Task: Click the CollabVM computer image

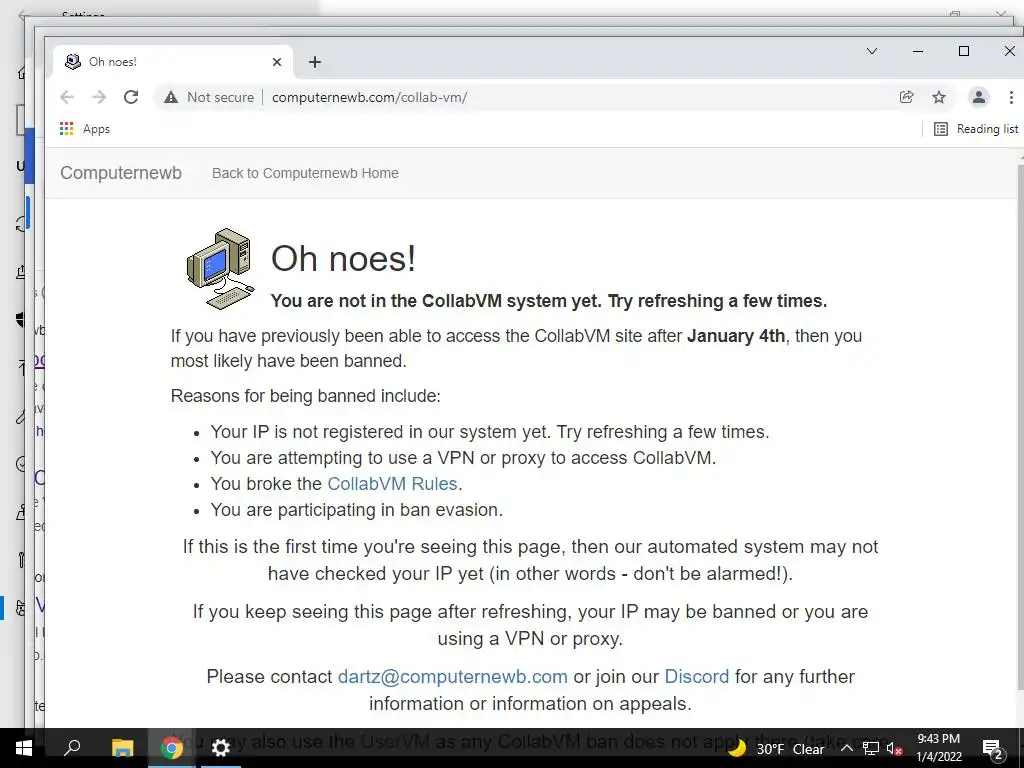Action: (x=221, y=268)
